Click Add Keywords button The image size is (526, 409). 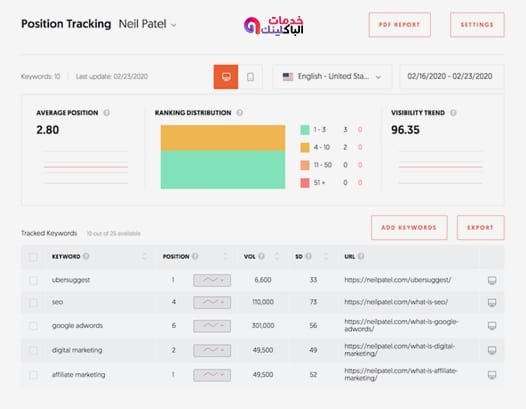pyautogui.click(x=409, y=227)
